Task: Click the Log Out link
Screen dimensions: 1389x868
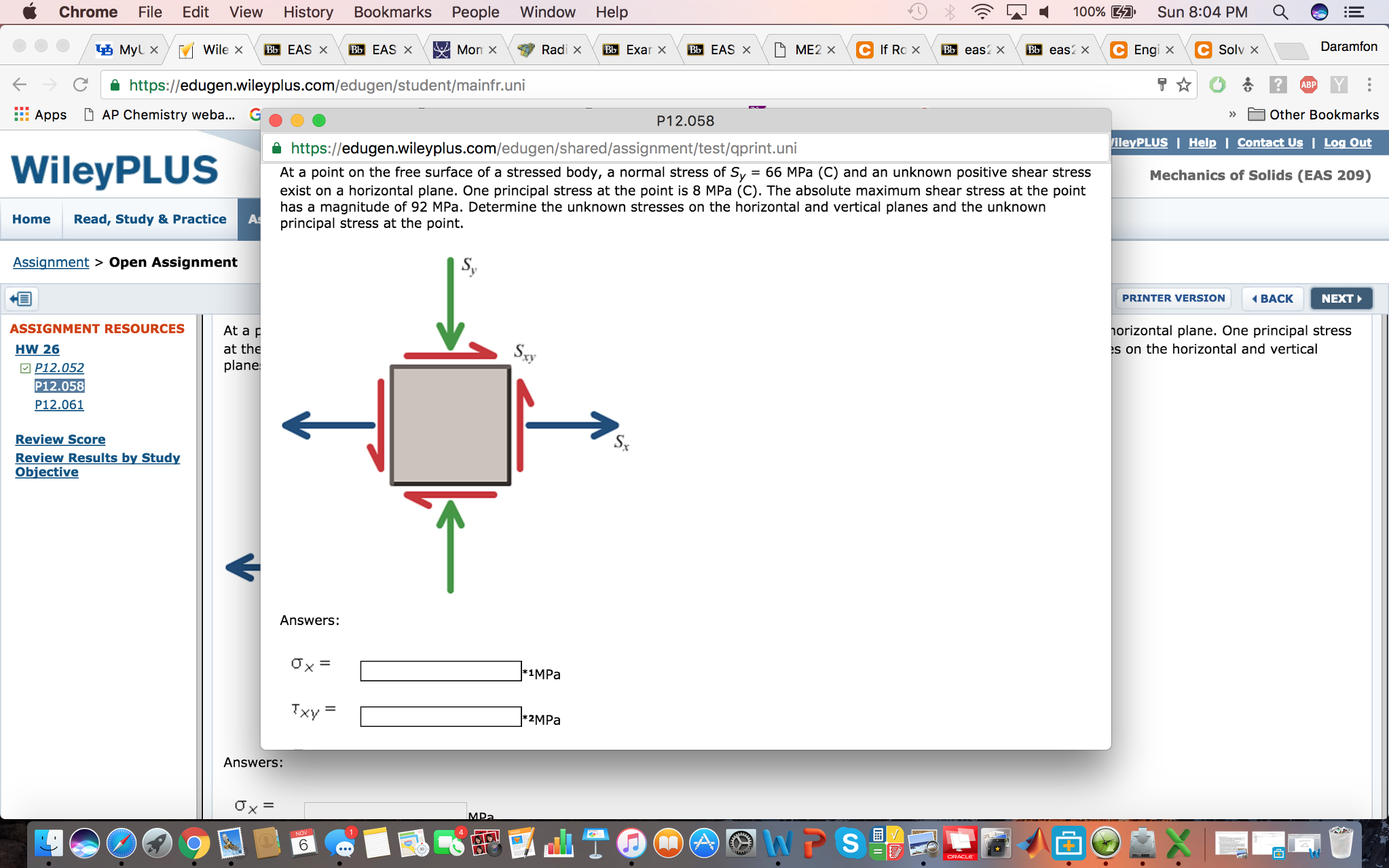Action: (1348, 143)
